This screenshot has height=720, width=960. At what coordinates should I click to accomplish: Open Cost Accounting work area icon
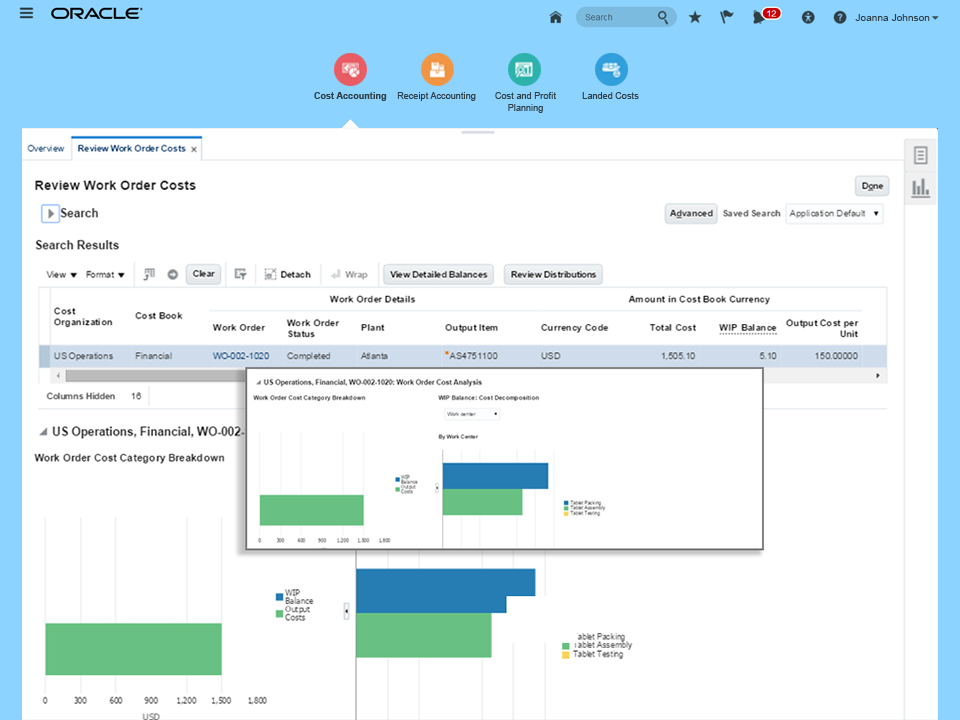point(350,69)
